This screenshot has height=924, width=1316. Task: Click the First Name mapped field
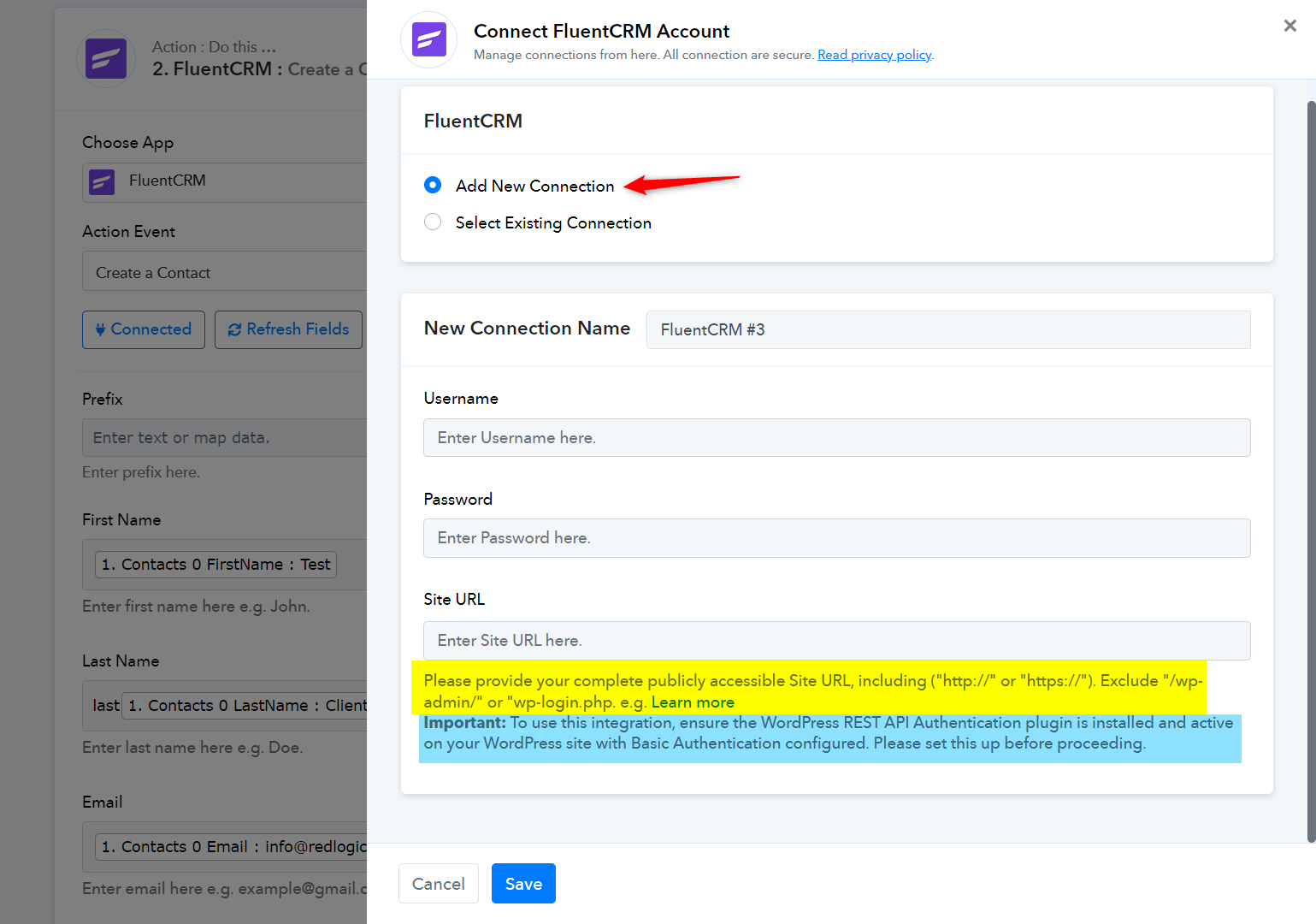point(225,565)
